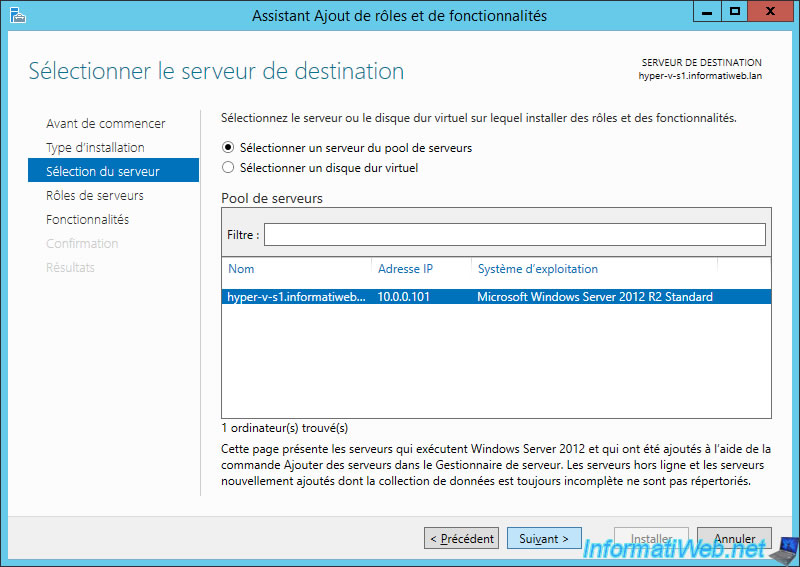Open 'Type d'installation' step
The height and width of the screenshot is (567, 800).
click(x=95, y=147)
